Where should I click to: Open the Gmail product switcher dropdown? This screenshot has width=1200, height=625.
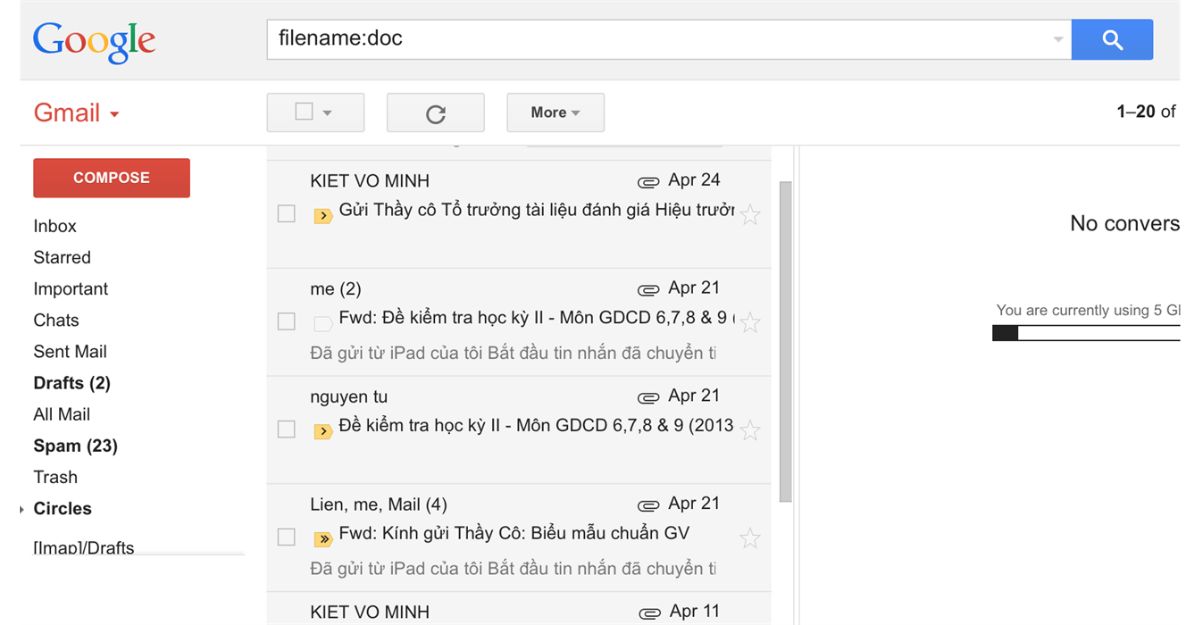77,113
